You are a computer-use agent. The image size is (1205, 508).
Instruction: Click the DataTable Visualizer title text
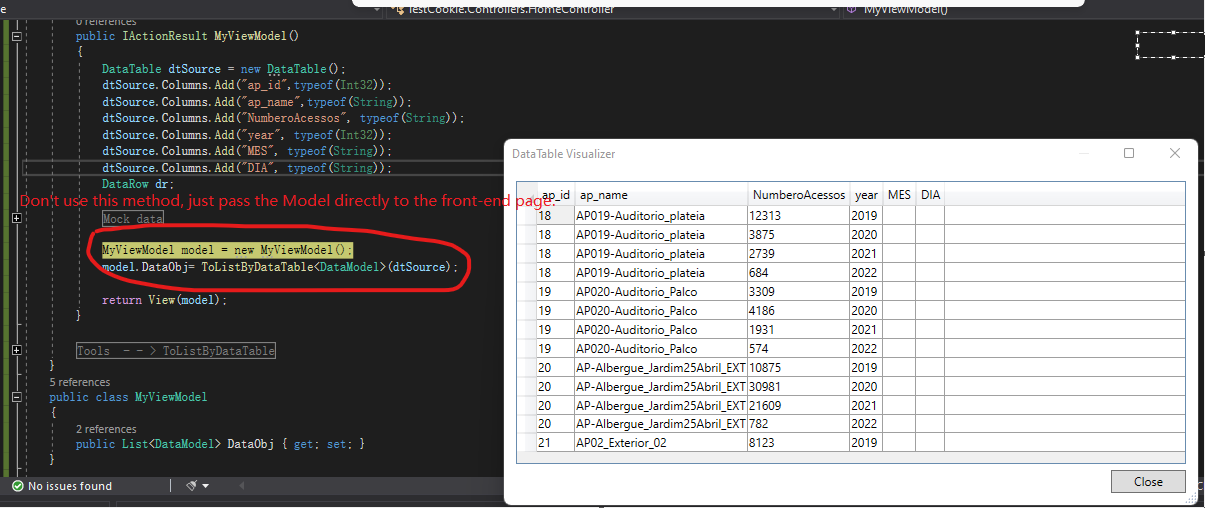coord(564,154)
